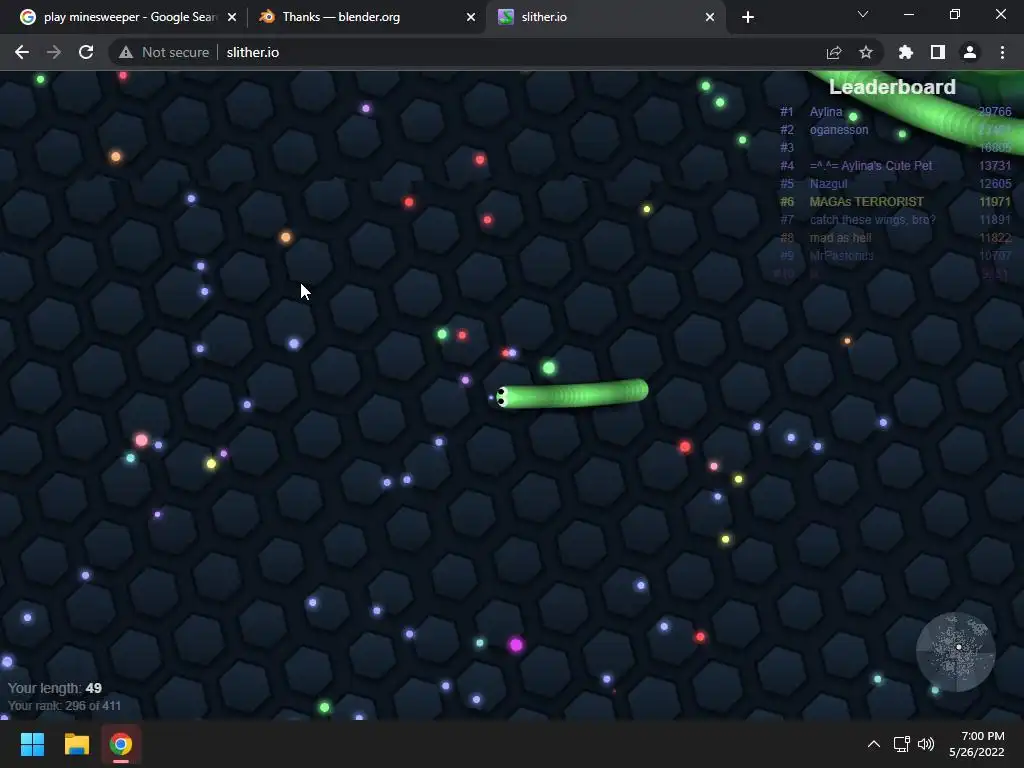Open the share page icon
The image size is (1024, 768).
pos(834,52)
